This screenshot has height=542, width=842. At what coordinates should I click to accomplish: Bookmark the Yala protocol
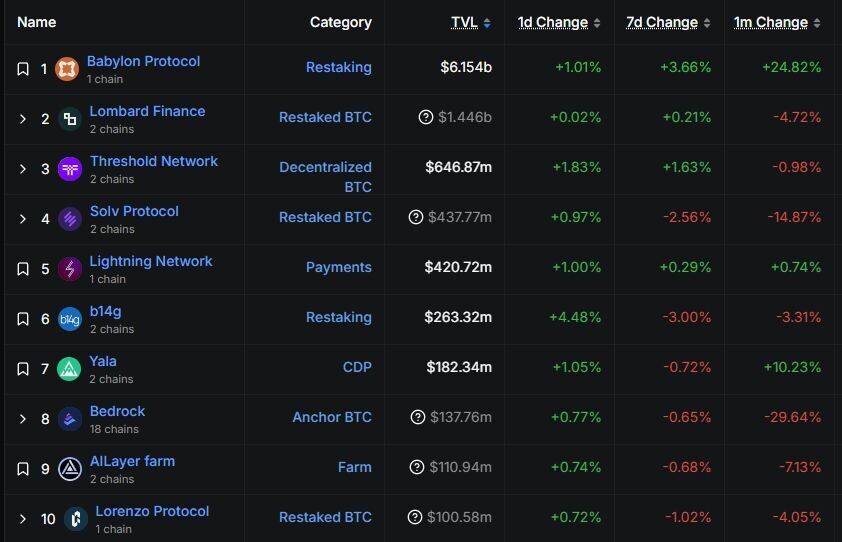23,369
